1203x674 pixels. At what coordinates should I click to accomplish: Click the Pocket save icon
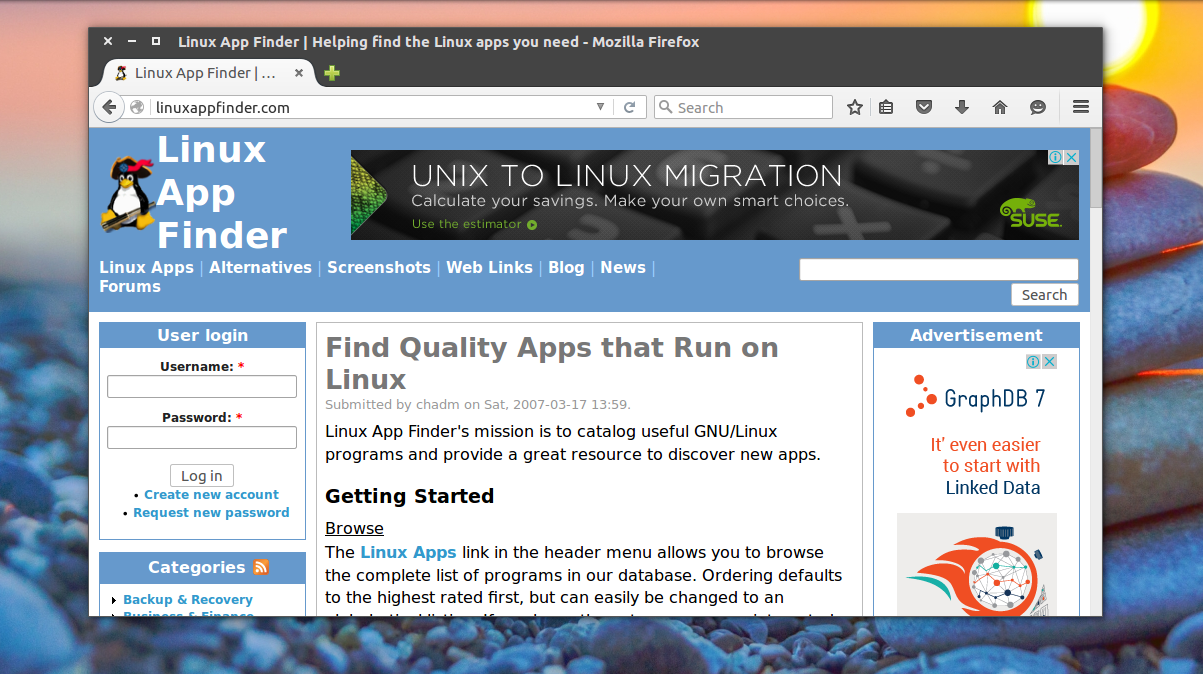(x=924, y=108)
